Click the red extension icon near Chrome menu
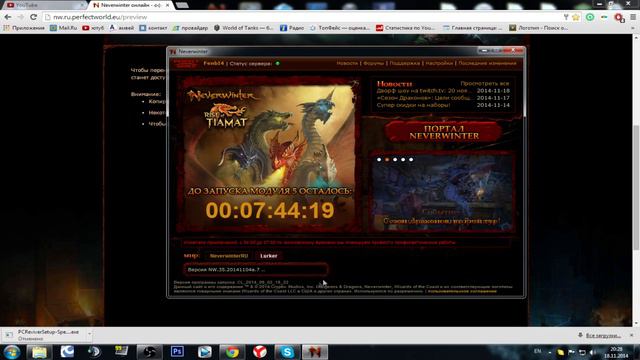 point(619,17)
